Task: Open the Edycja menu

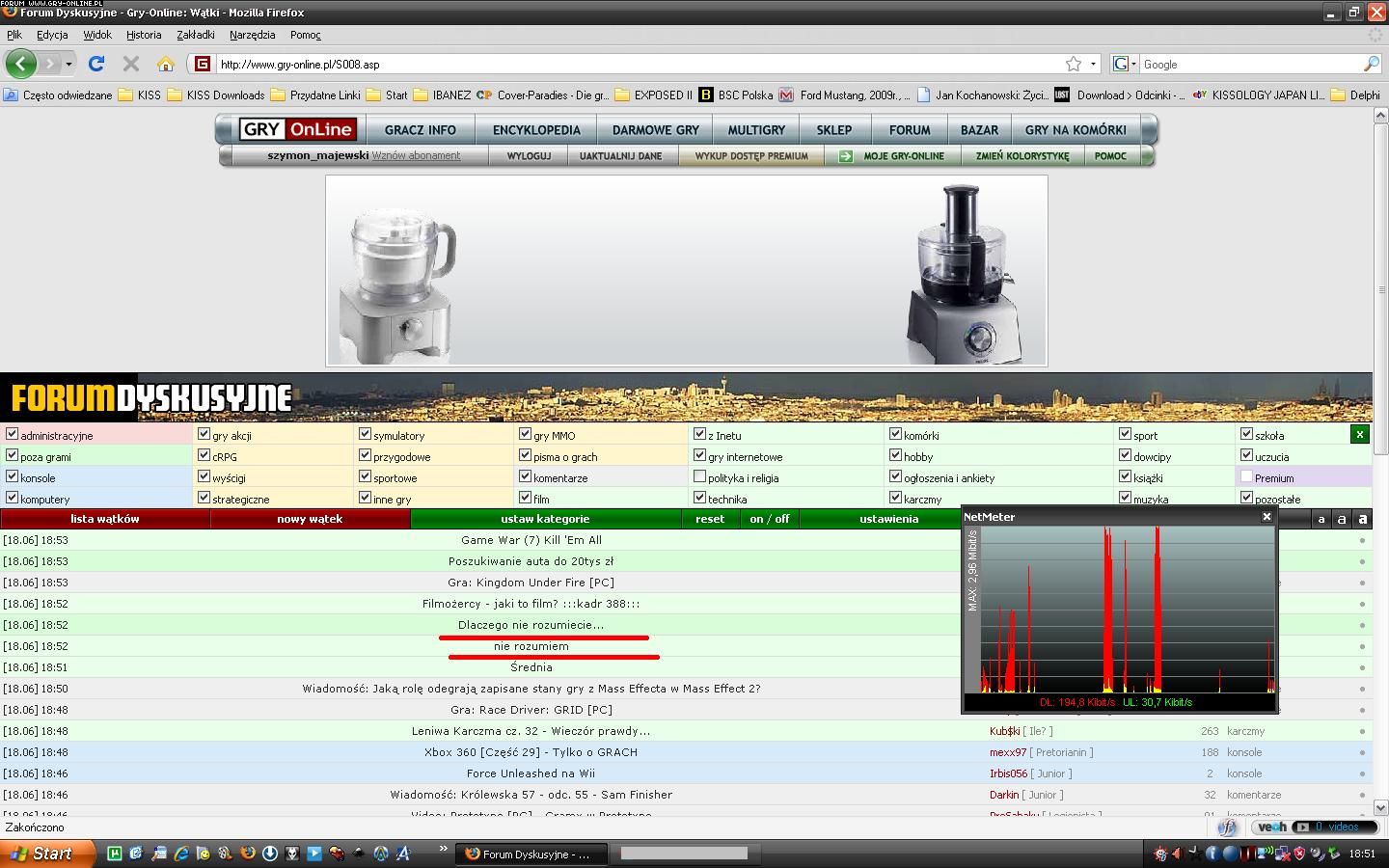Action: 52,35
